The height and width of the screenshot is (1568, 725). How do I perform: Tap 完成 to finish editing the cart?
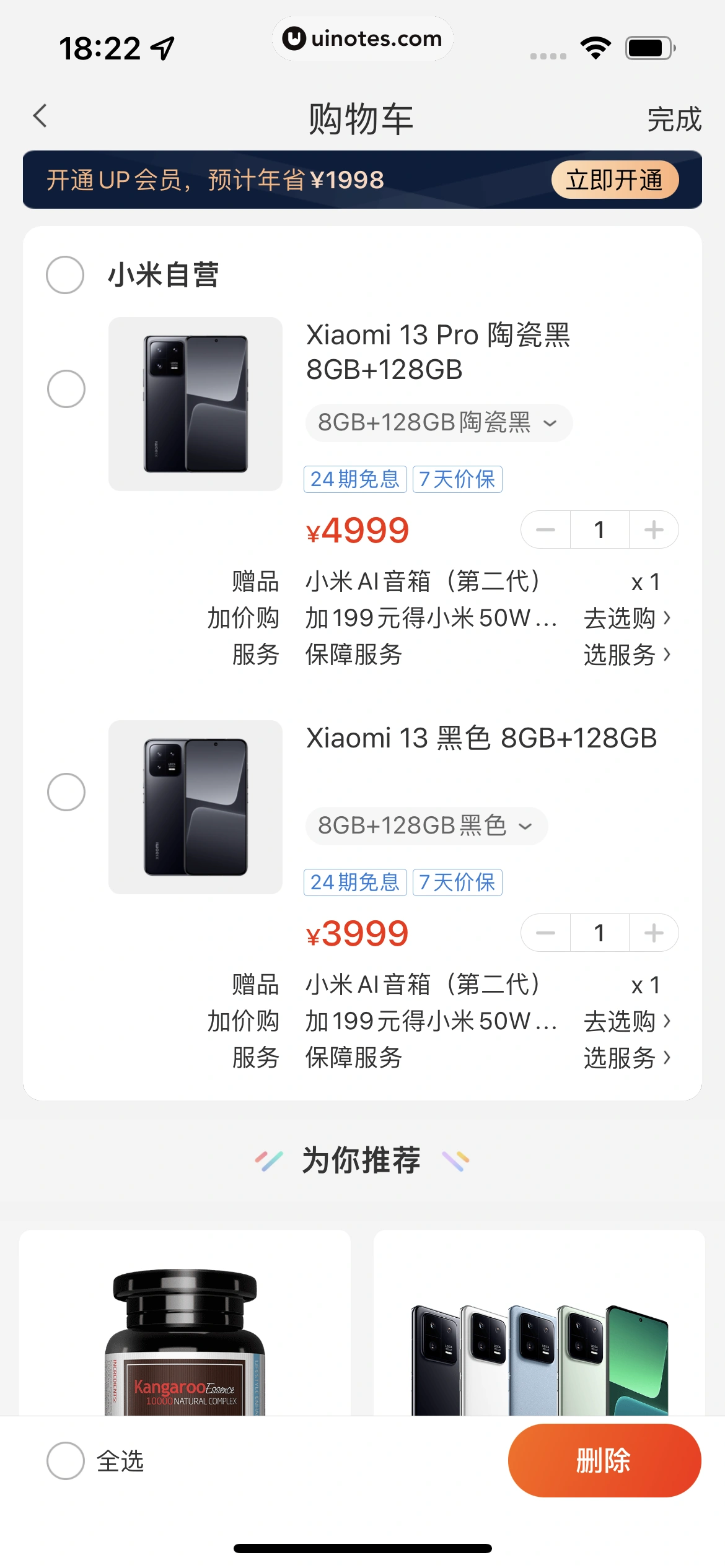[674, 120]
